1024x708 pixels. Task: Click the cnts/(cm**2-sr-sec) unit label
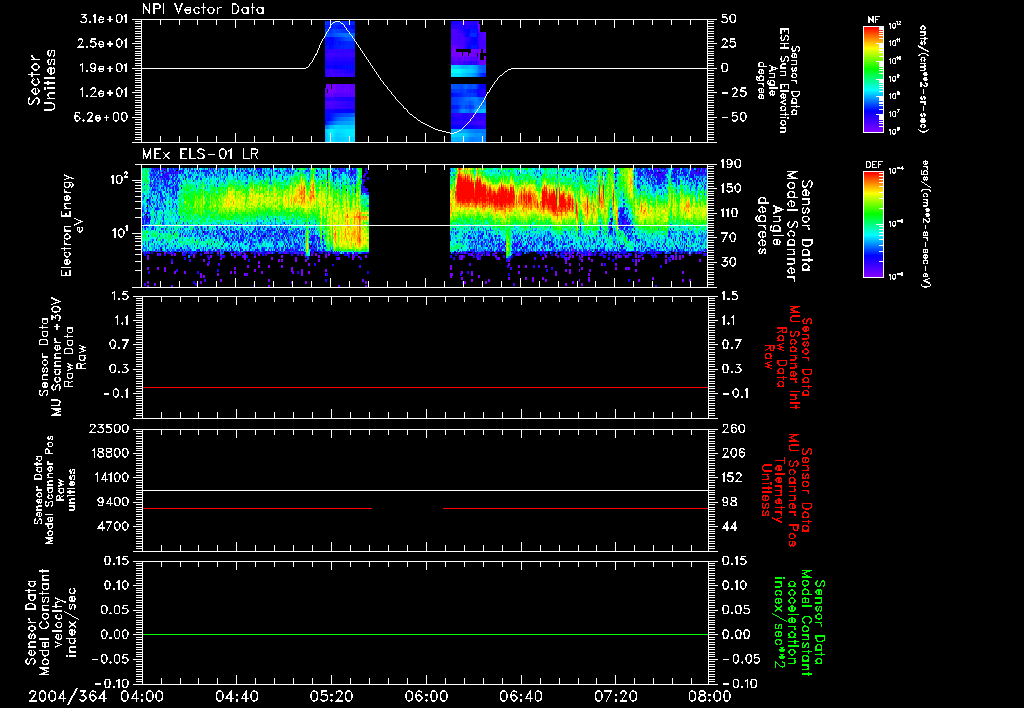(923, 78)
